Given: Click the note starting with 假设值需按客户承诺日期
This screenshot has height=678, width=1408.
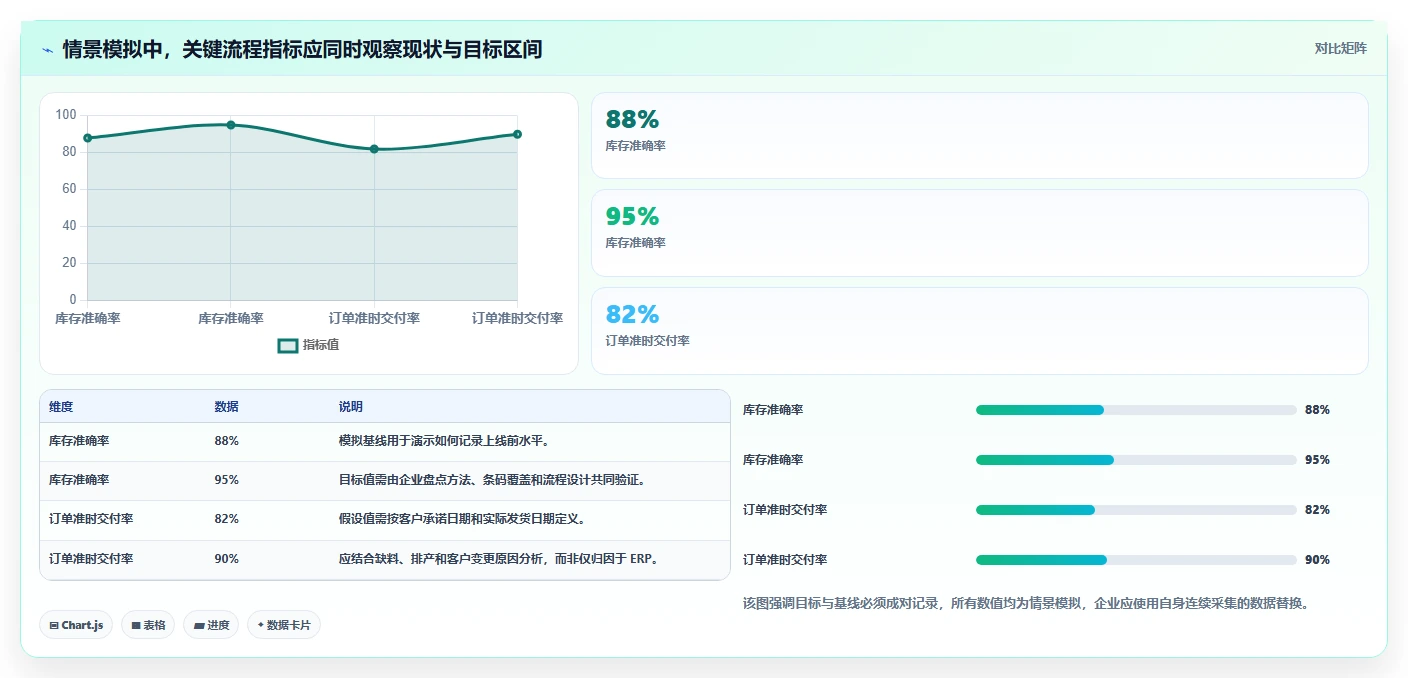Looking at the screenshot, I should 464,519.
